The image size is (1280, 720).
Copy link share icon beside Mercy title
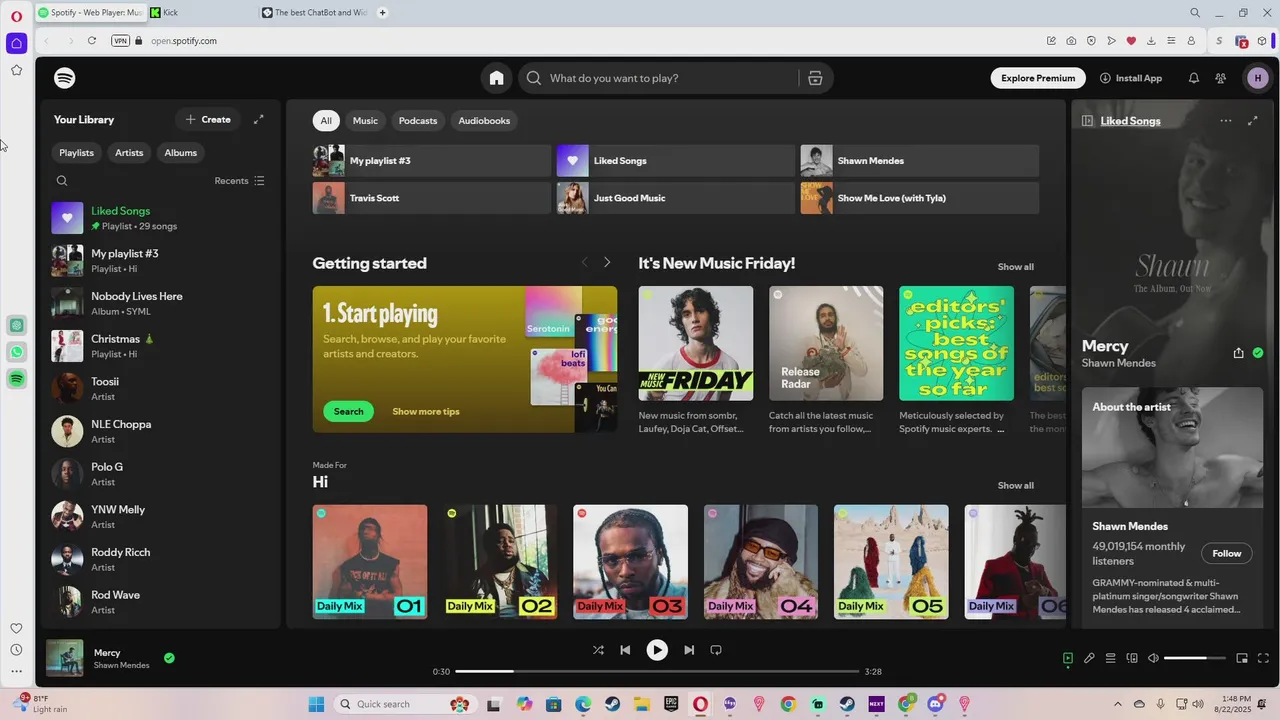pyautogui.click(x=1239, y=353)
